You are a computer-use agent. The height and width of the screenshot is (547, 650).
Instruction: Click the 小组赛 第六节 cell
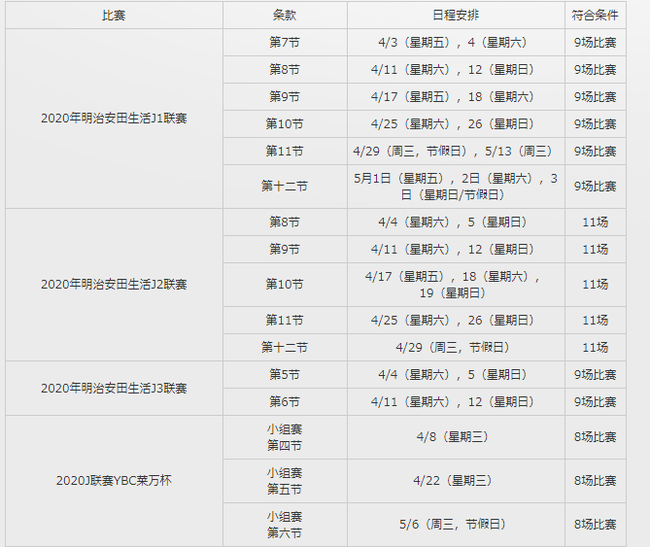[285, 525]
